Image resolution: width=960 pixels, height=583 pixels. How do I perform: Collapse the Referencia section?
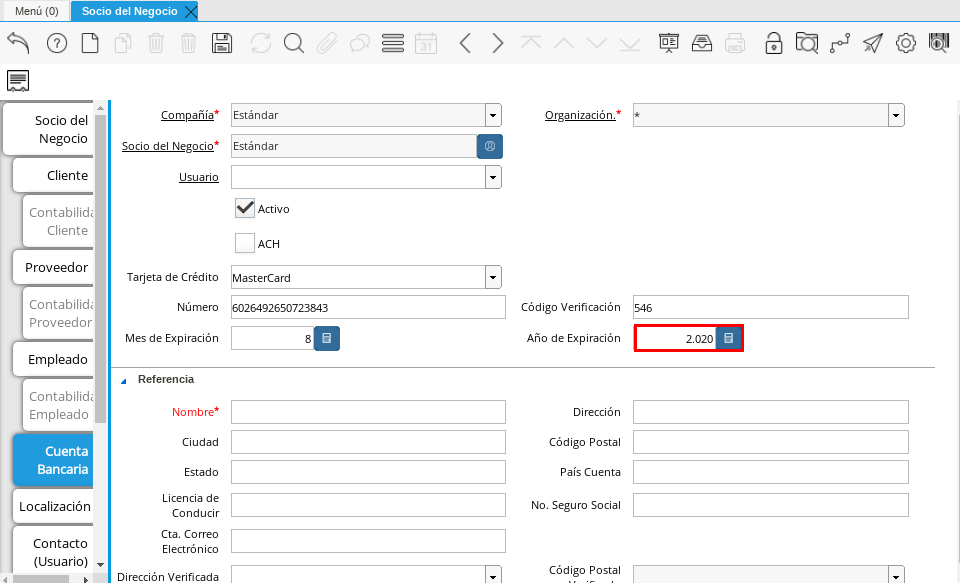coord(125,380)
